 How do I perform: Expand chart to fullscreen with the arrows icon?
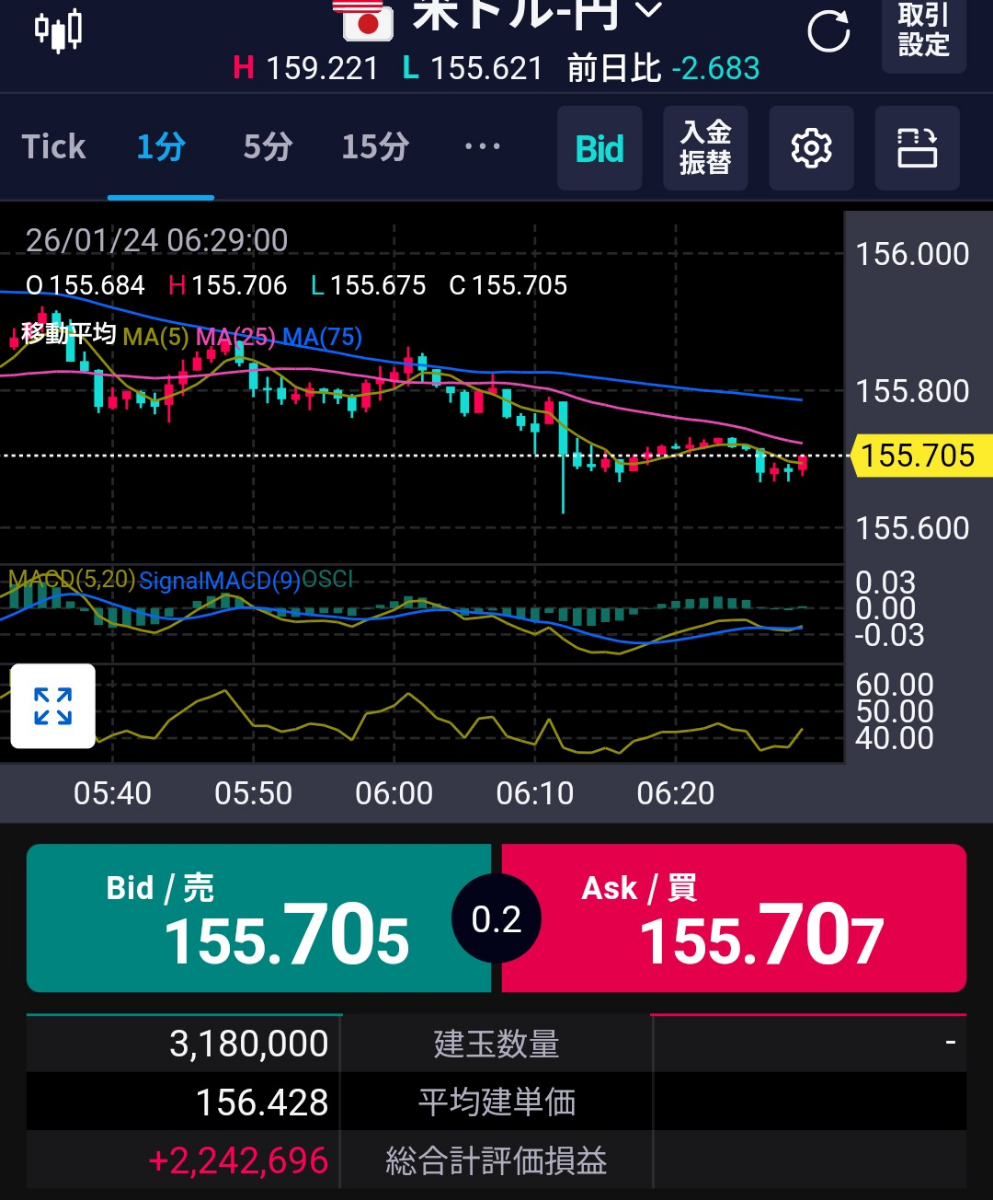[x=52, y=707]
